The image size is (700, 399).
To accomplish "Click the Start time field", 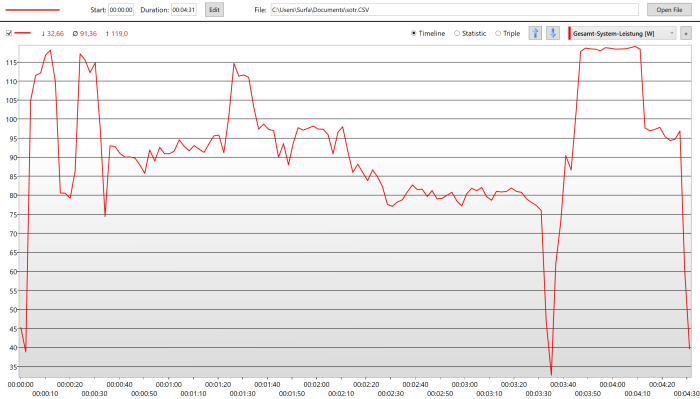I will pos(121,10).
